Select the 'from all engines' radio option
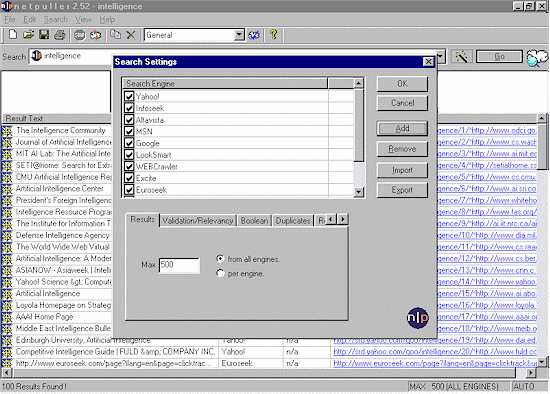This screenshot has width=550, height=394. tap(220, 259)
